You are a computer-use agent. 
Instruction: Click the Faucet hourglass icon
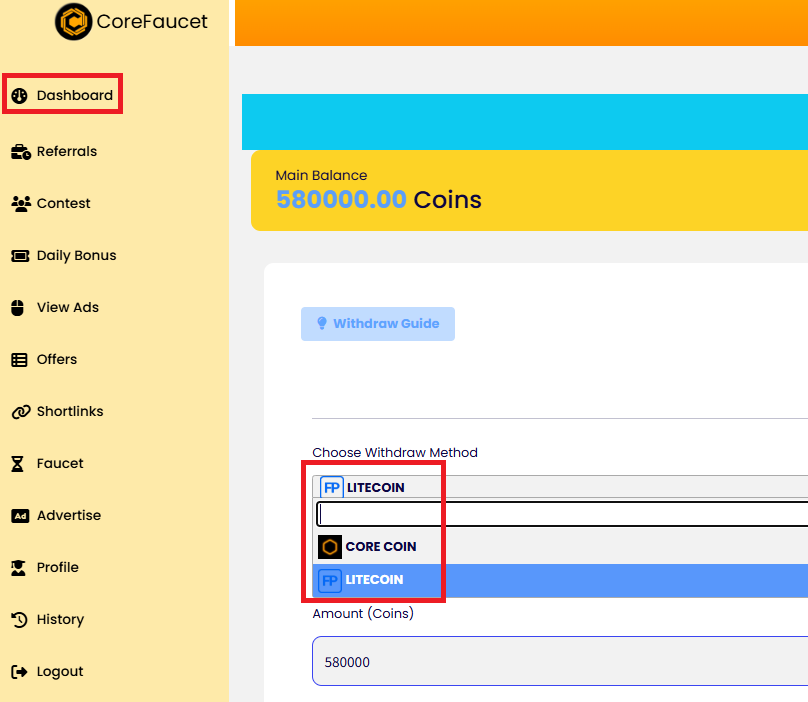(18, 464)
